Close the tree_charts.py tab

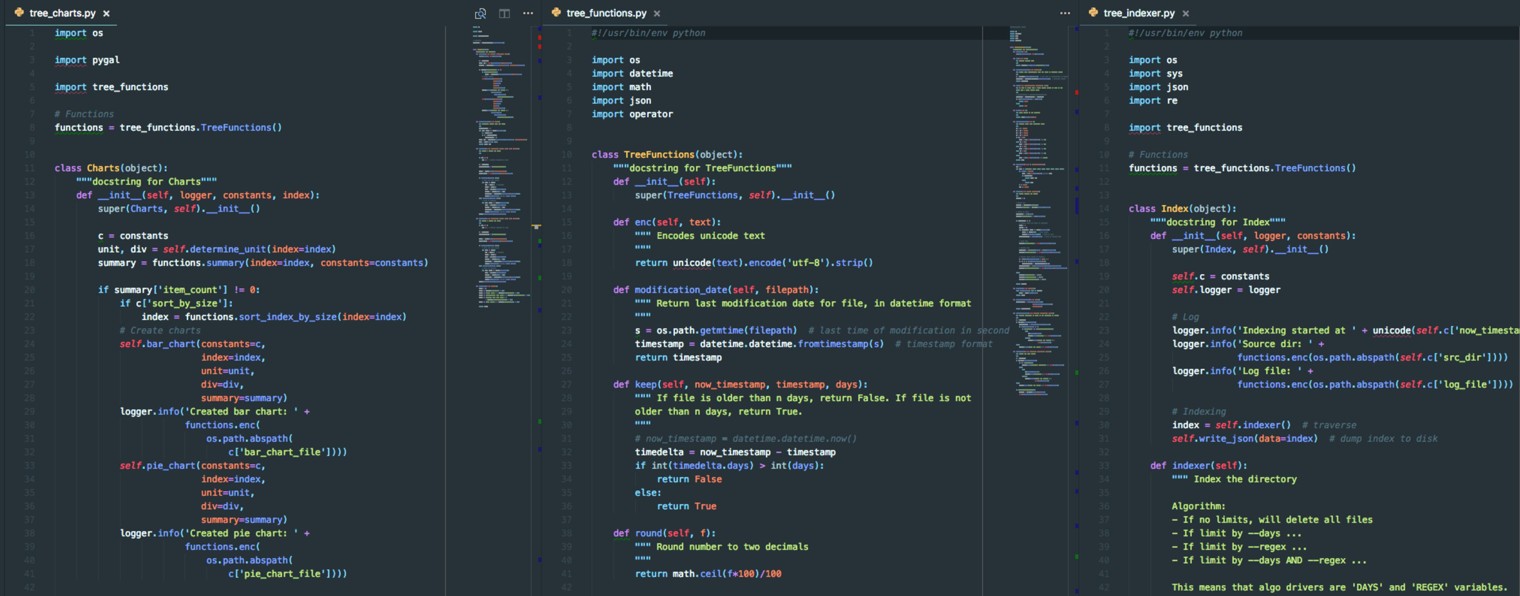[x=106, y=14]
